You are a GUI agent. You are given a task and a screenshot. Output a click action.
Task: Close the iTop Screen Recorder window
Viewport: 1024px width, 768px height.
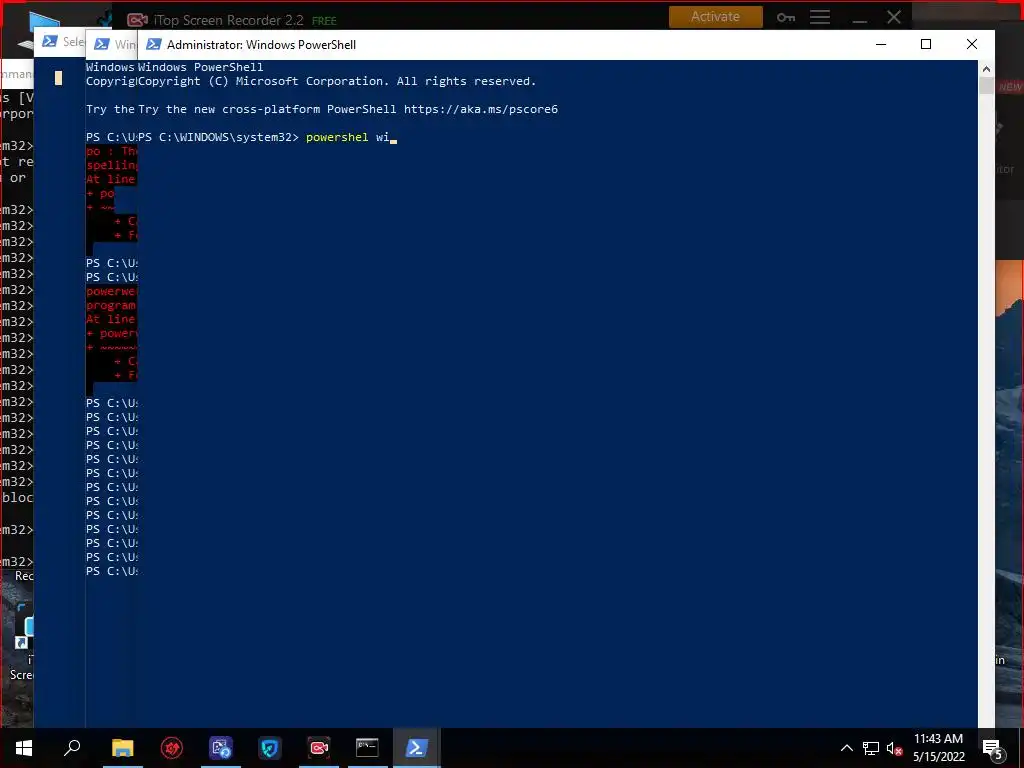coord(894,17)
